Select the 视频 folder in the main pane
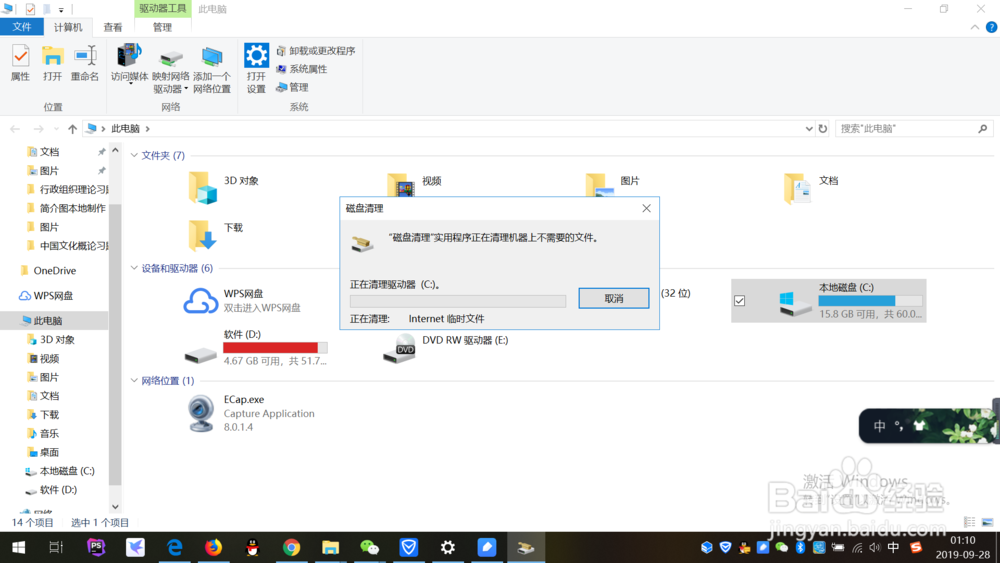 coord(415,184)
